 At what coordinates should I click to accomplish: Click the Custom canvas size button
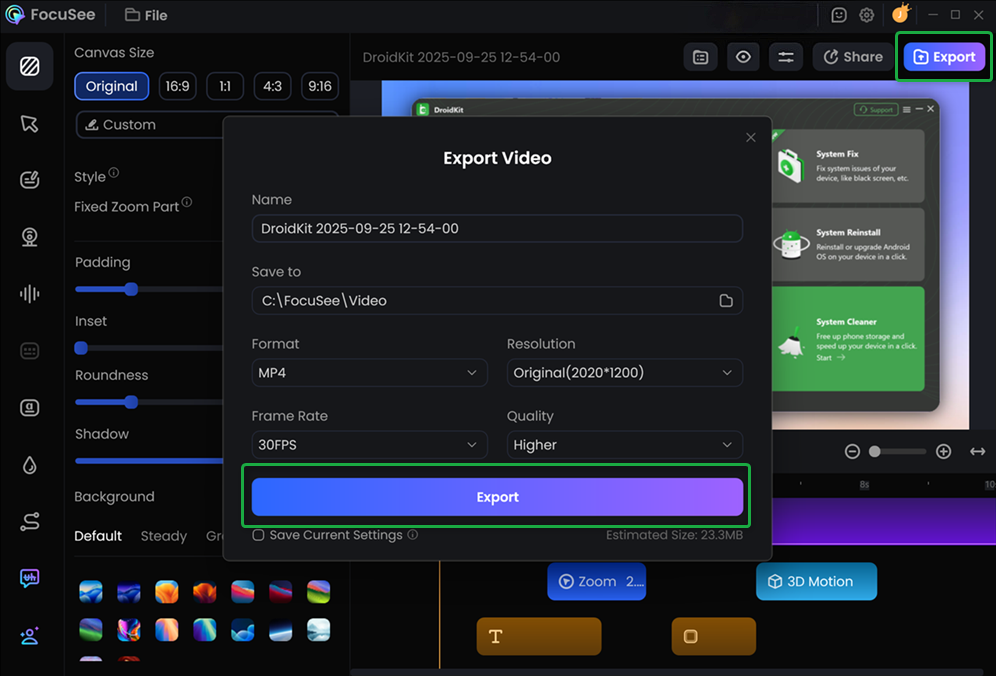point(150,125)
